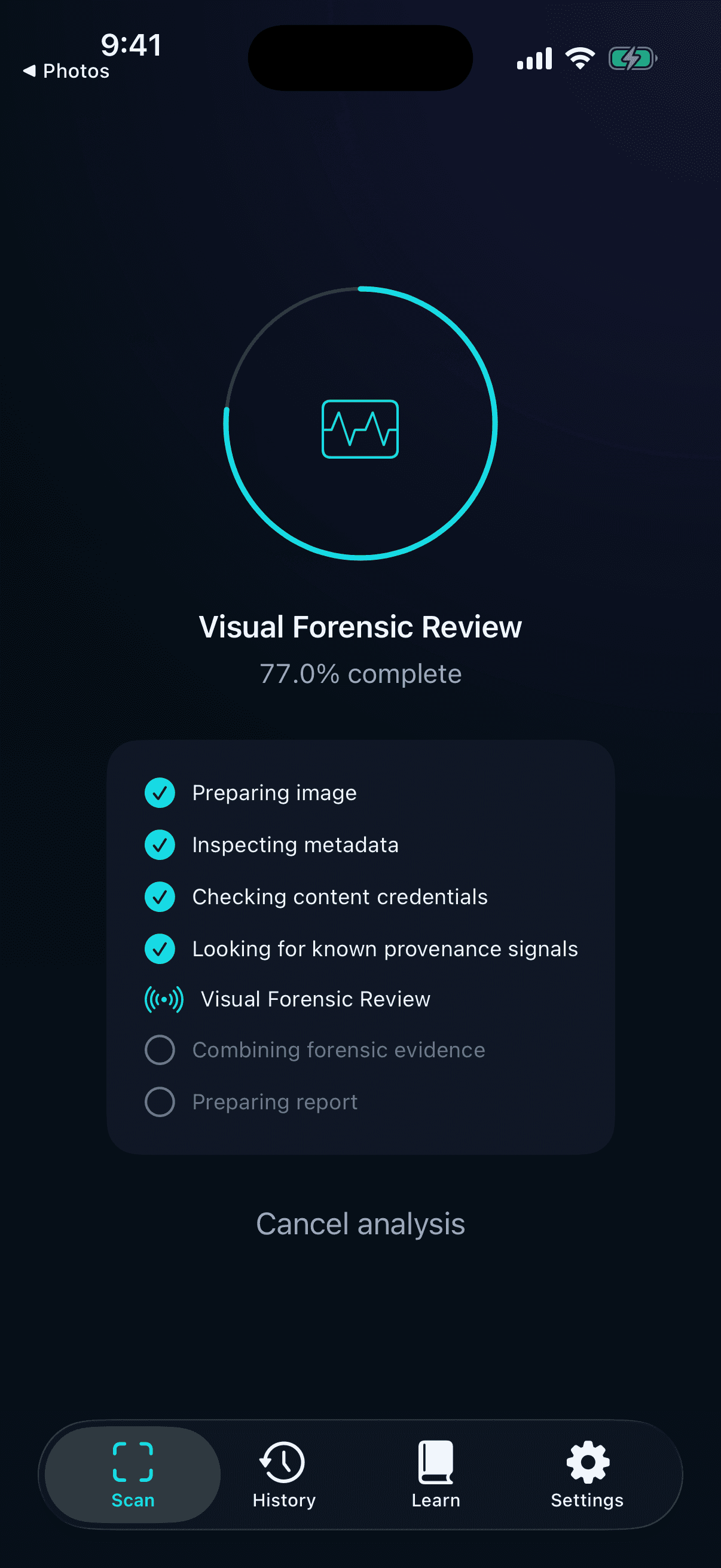
Task: Click the empty circle beside Combining forensic evidence
Action: pyautogui.click(x=160, y=1050)
